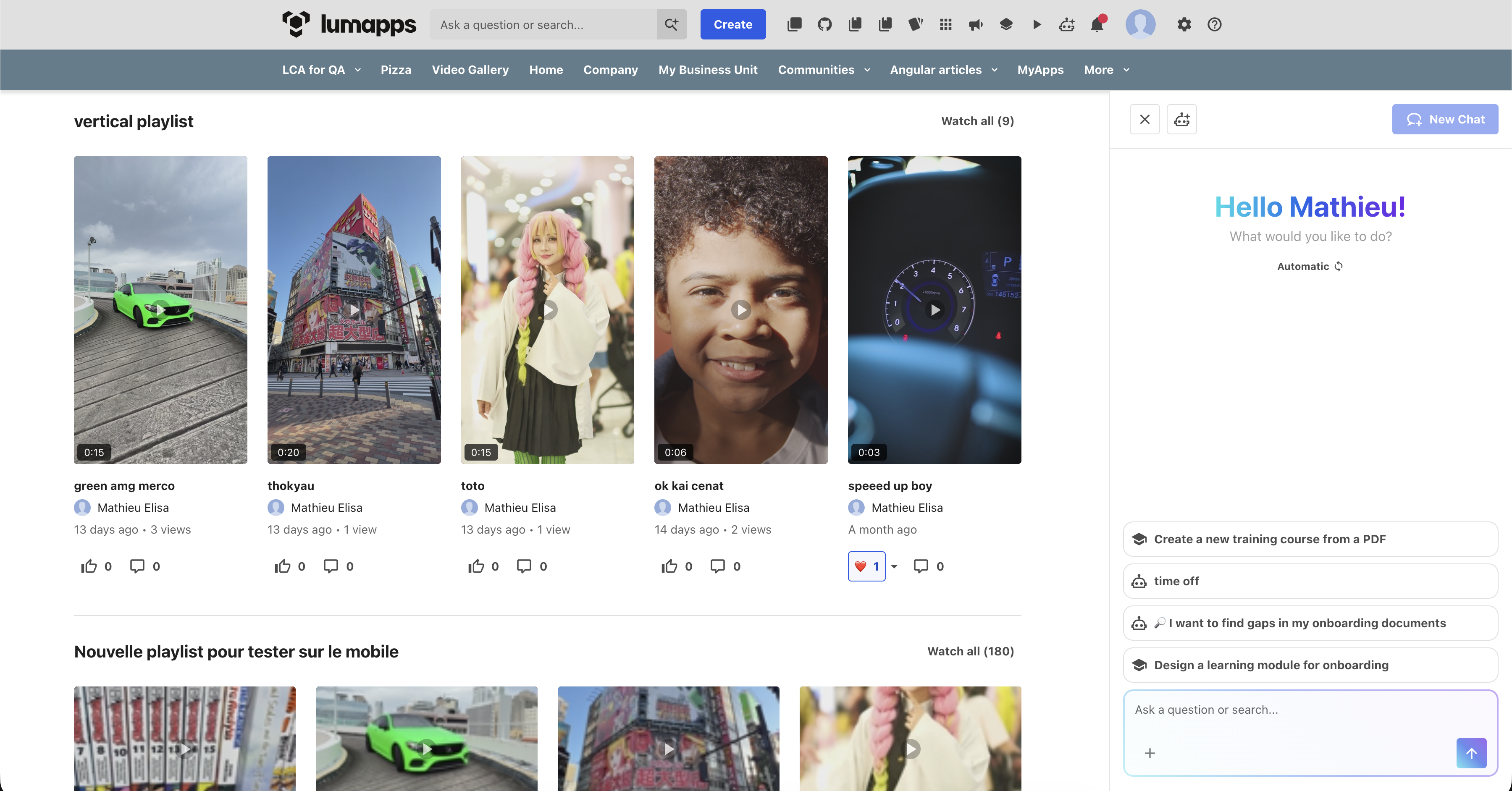Open comments on toto
Viewport: 1512px width, 791px height.
532,566
